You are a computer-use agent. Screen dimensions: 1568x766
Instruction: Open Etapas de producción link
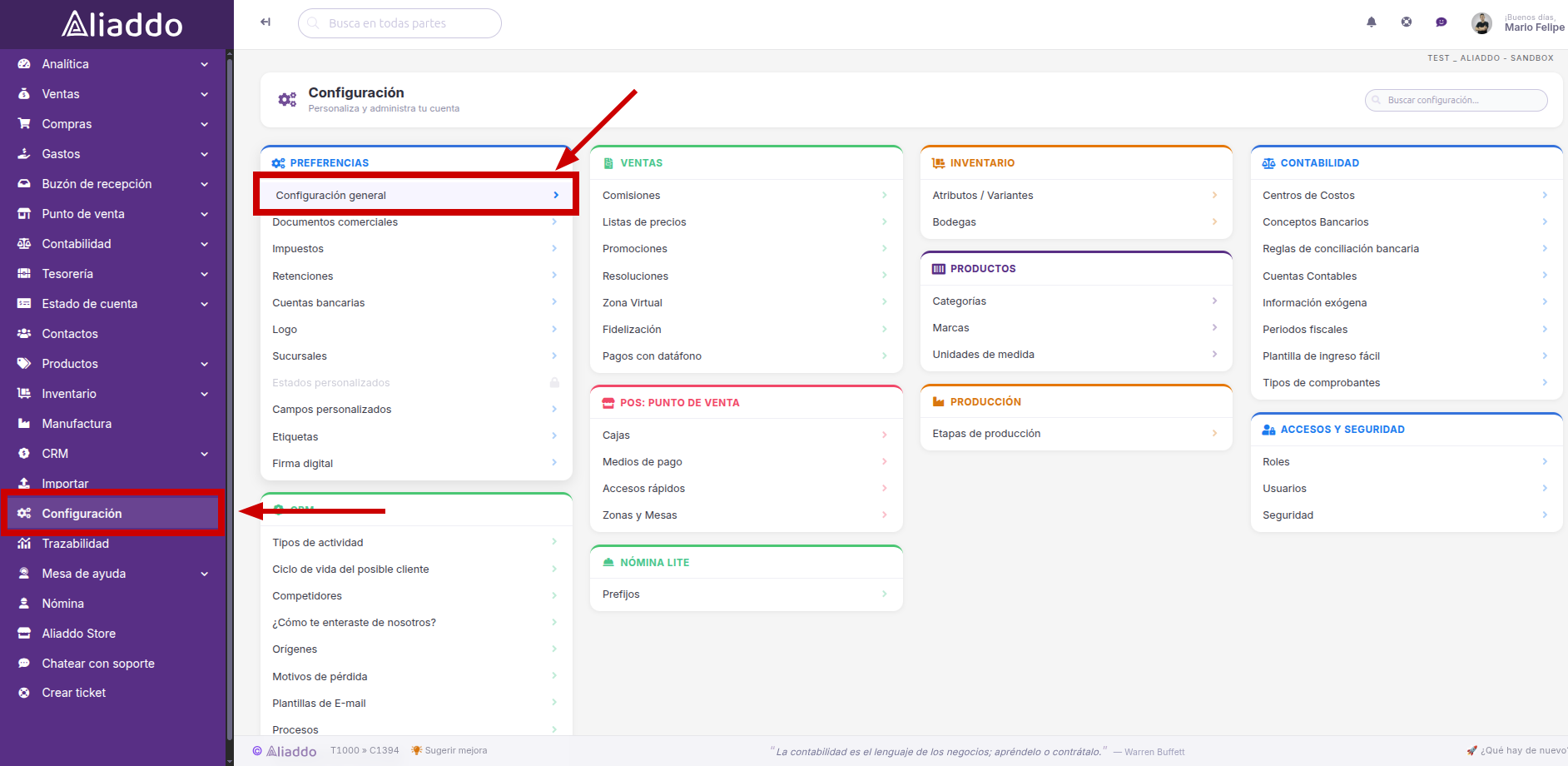(x=1076, y=434)
